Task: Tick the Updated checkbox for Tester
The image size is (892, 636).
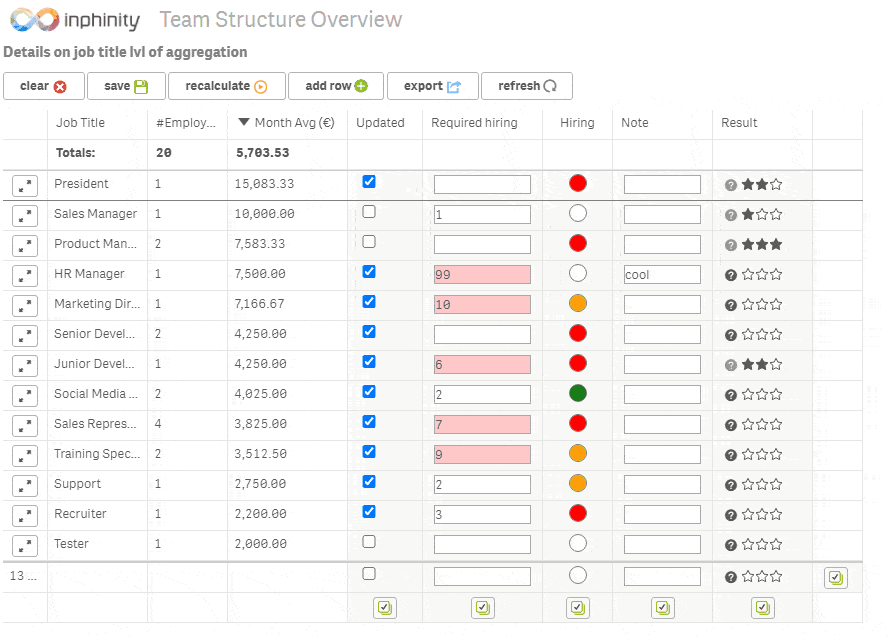Action: [369, 542]
